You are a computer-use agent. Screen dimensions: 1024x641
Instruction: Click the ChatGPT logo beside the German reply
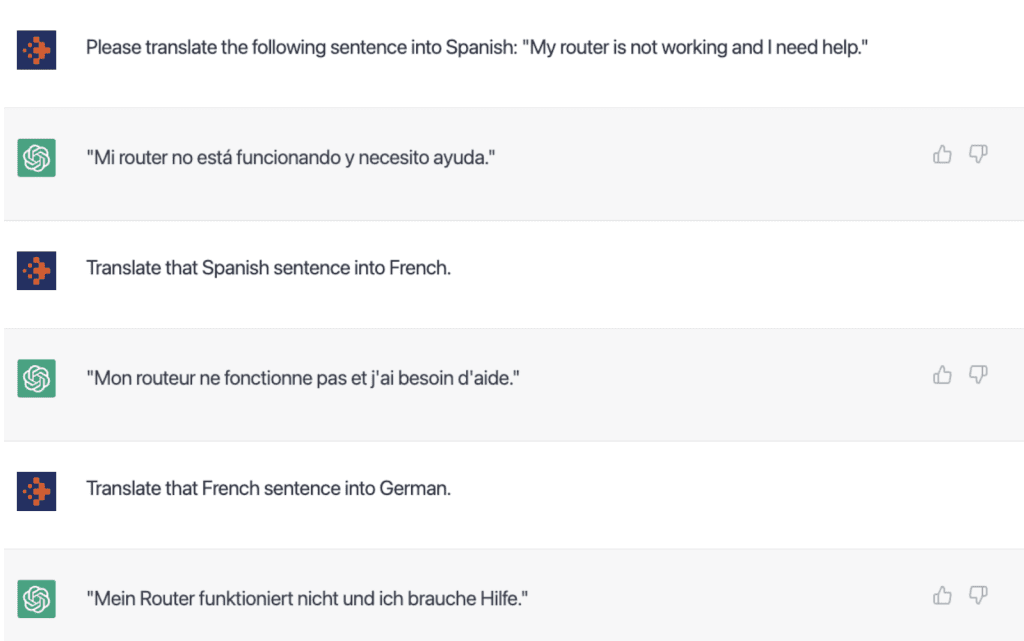[x=37, y=598]
